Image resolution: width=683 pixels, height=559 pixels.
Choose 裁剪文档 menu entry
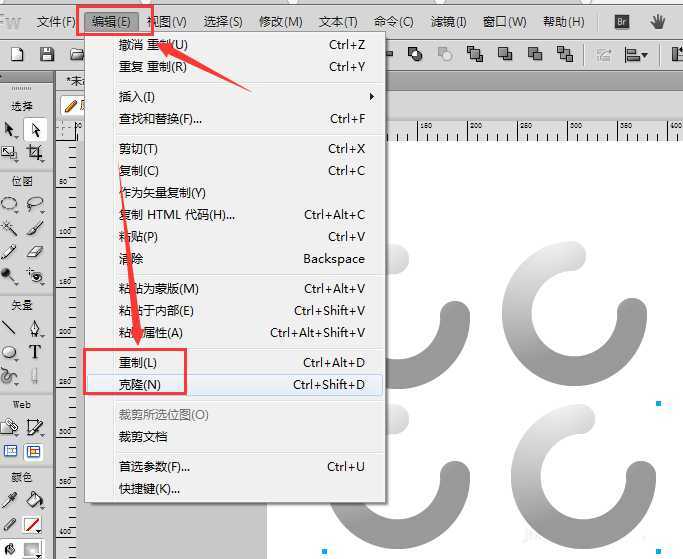click(235, 437)
